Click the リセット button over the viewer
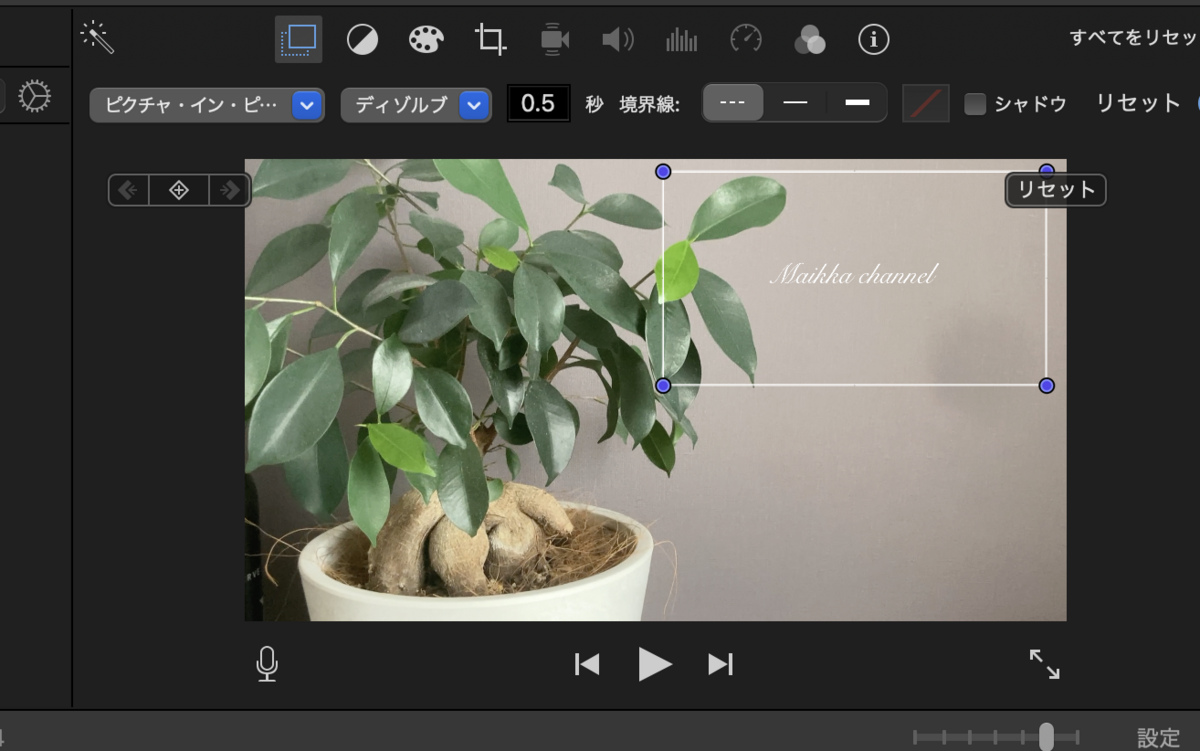Screen dimensions: 1200x751 (x=1056, y=190)
